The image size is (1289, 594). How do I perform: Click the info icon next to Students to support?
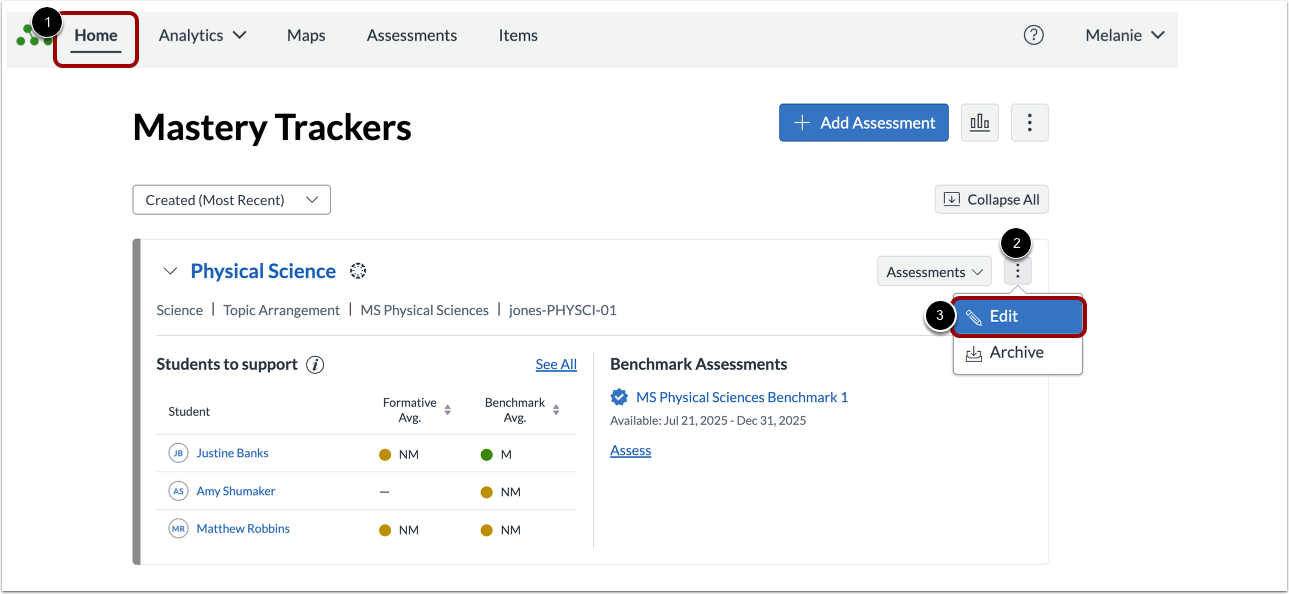tap(315, 364)
